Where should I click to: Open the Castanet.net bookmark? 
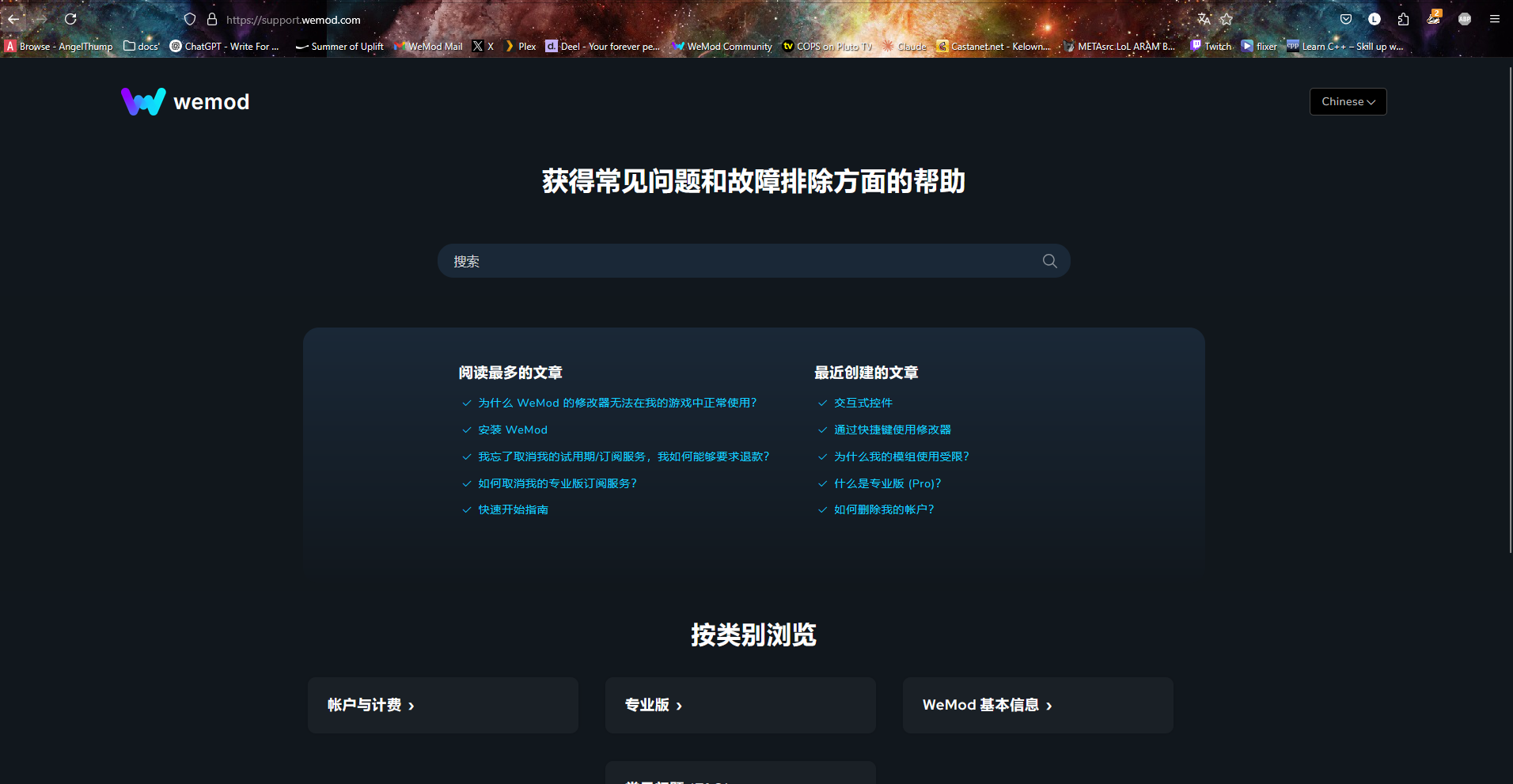click(994, 47)
